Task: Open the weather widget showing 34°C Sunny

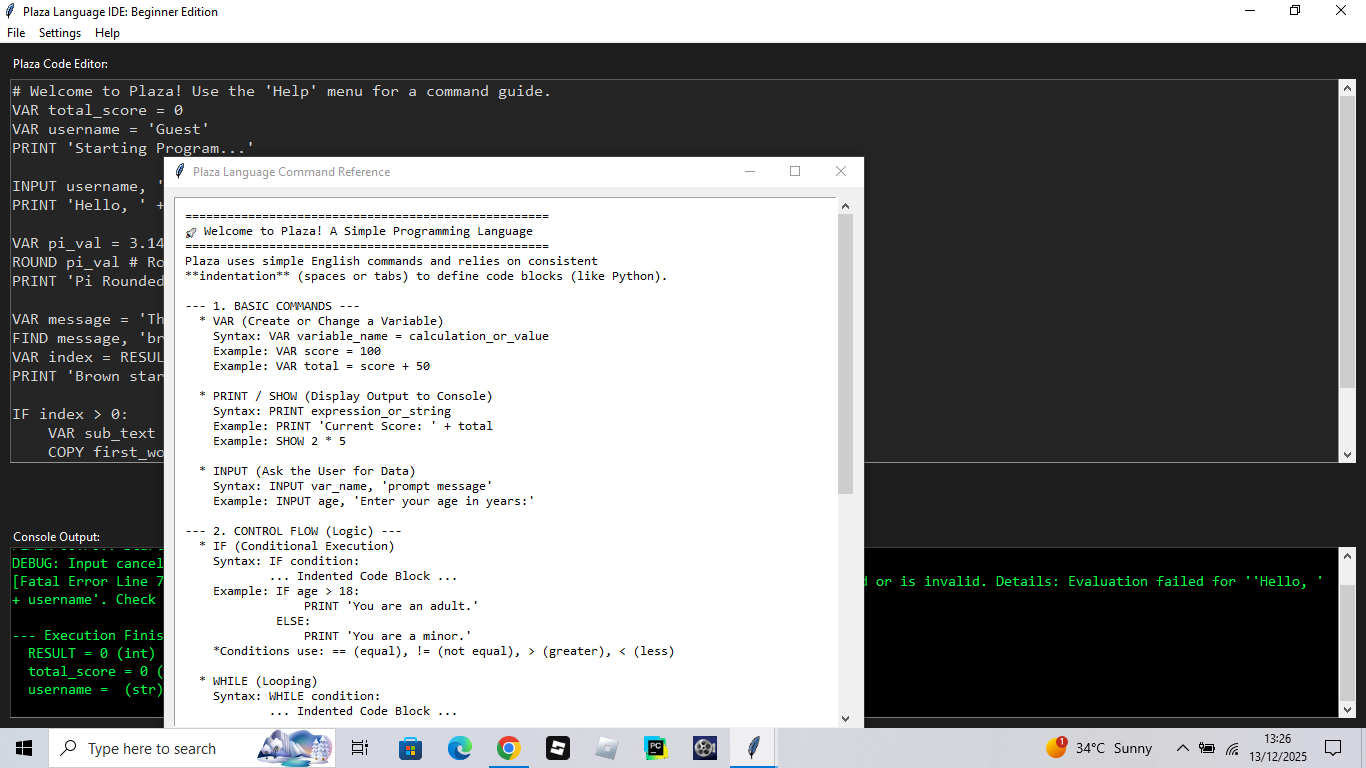Action: coord(1099,748)
